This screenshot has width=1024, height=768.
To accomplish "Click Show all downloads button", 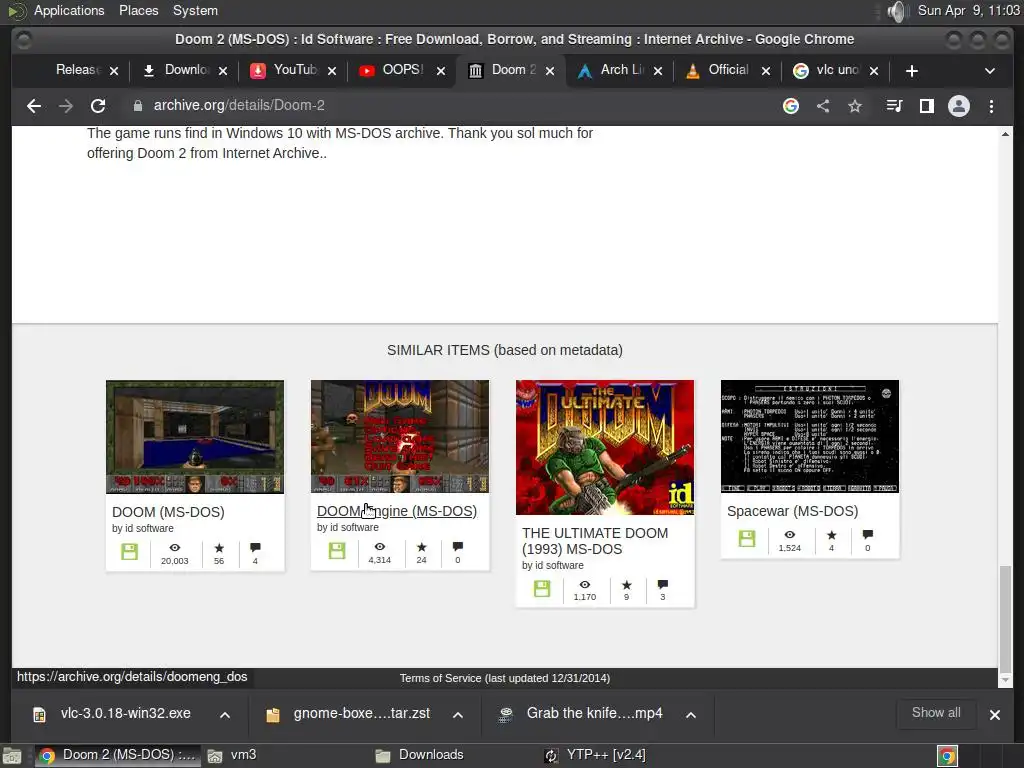I will point(935,713).
